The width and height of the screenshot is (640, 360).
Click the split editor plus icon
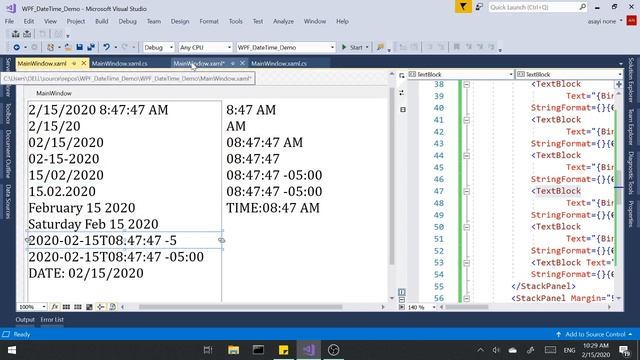click(618, 84)
